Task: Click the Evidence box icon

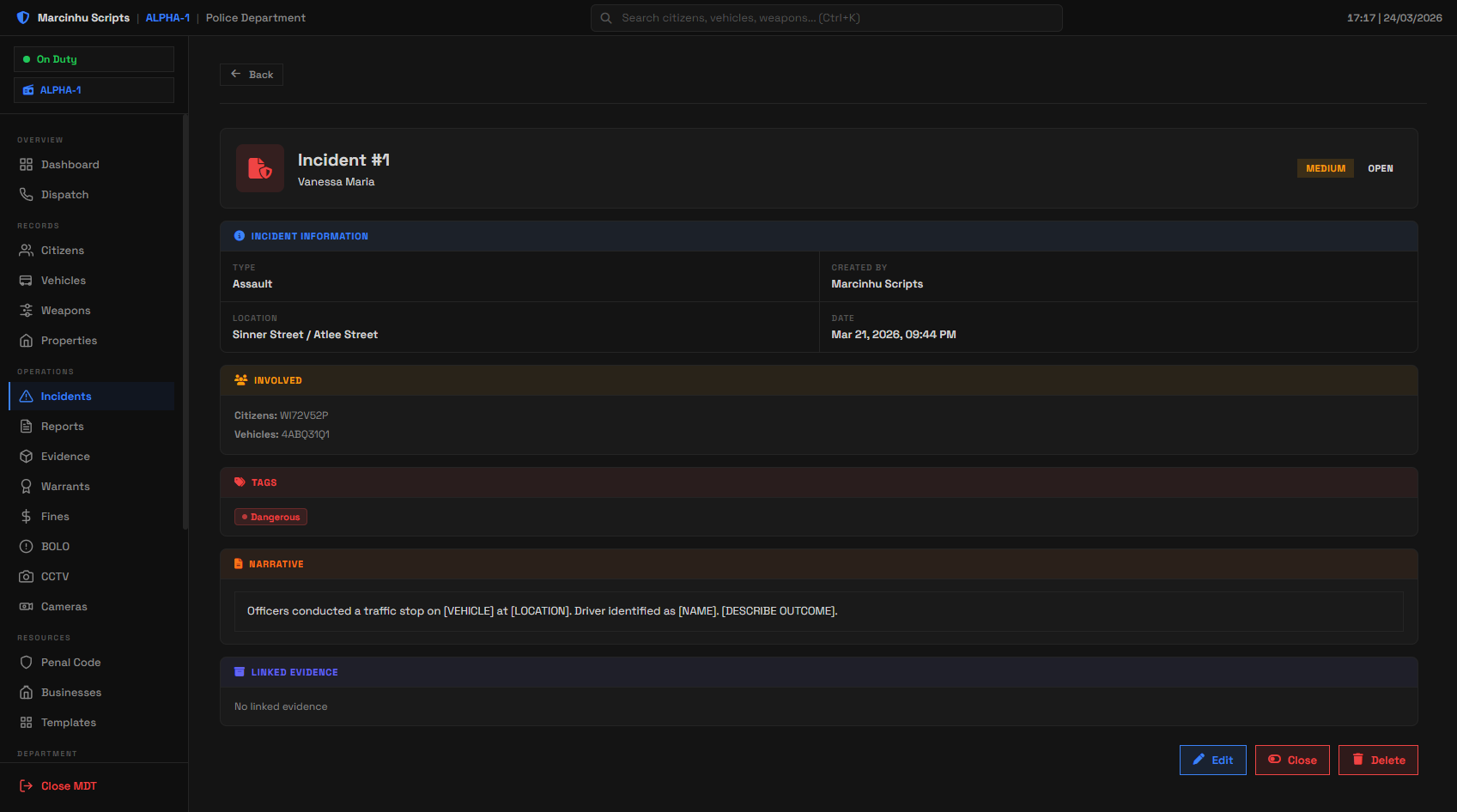Action: [x=26, y=457]
